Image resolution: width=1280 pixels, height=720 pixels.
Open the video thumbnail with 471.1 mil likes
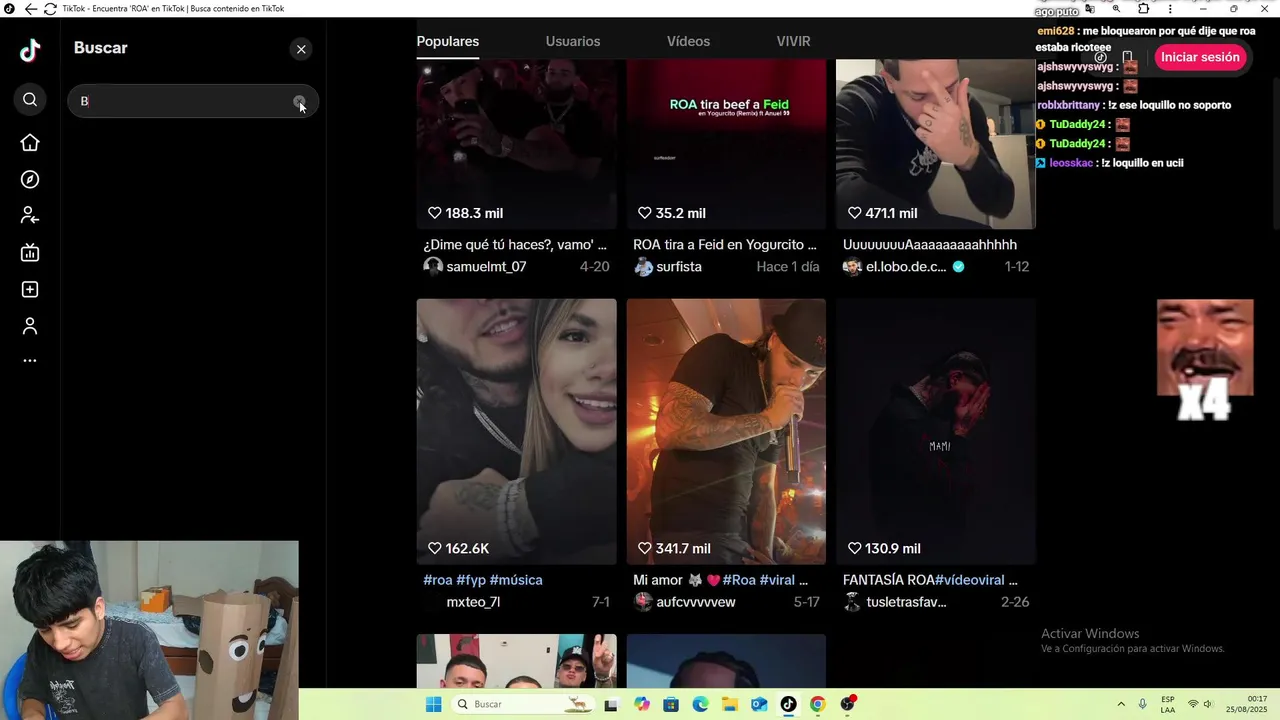tap(935, 144)
